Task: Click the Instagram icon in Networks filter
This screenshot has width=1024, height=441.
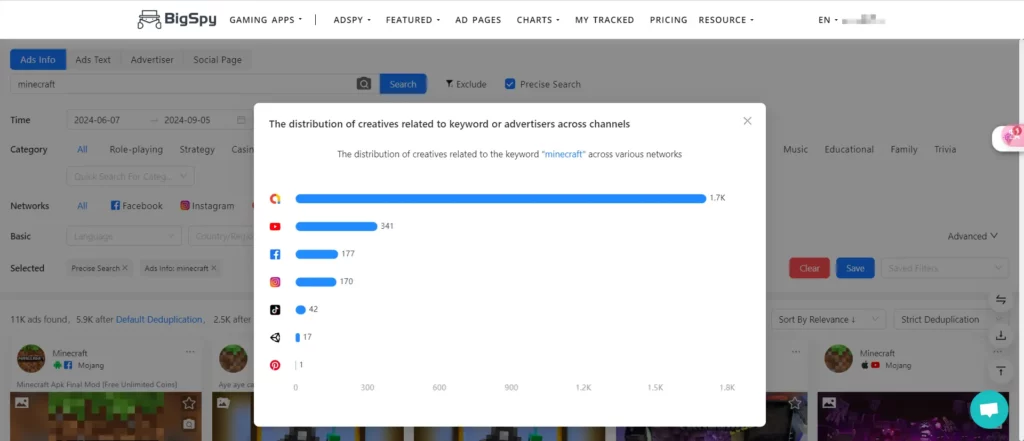Action: tap(185, 206)
